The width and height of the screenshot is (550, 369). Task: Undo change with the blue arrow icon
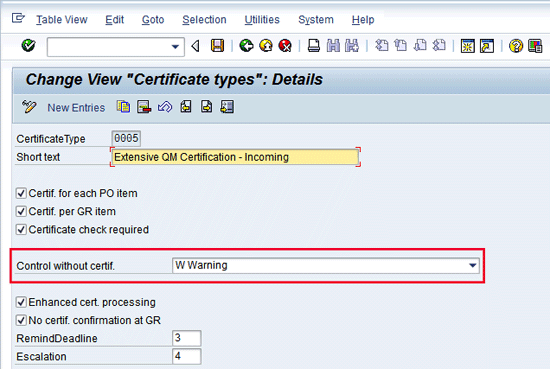(x=165, y=107)
